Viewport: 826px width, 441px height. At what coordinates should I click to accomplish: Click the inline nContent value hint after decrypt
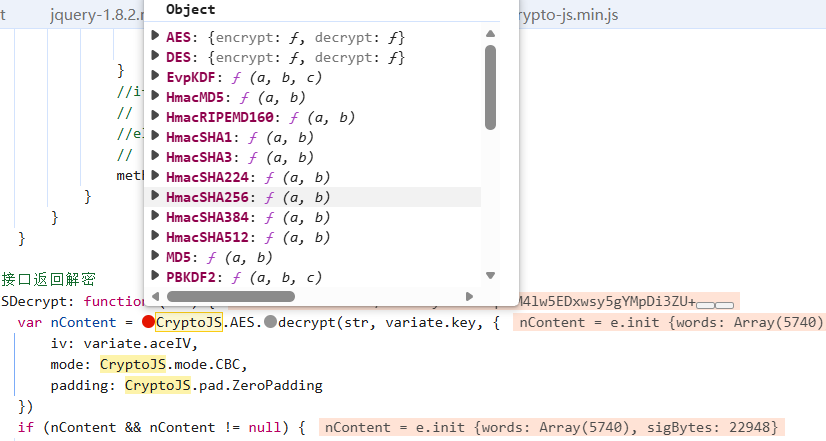point(670,322)
